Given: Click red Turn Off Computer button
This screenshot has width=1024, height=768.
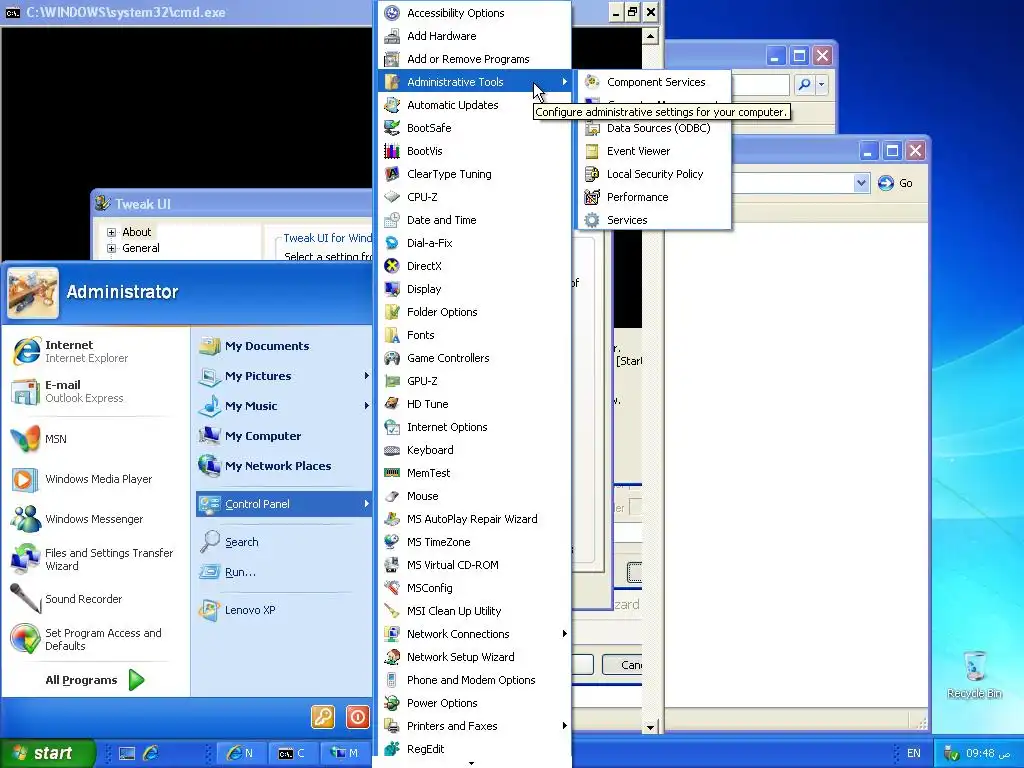Looking at the screenshot, I should (x=358, y=717).
